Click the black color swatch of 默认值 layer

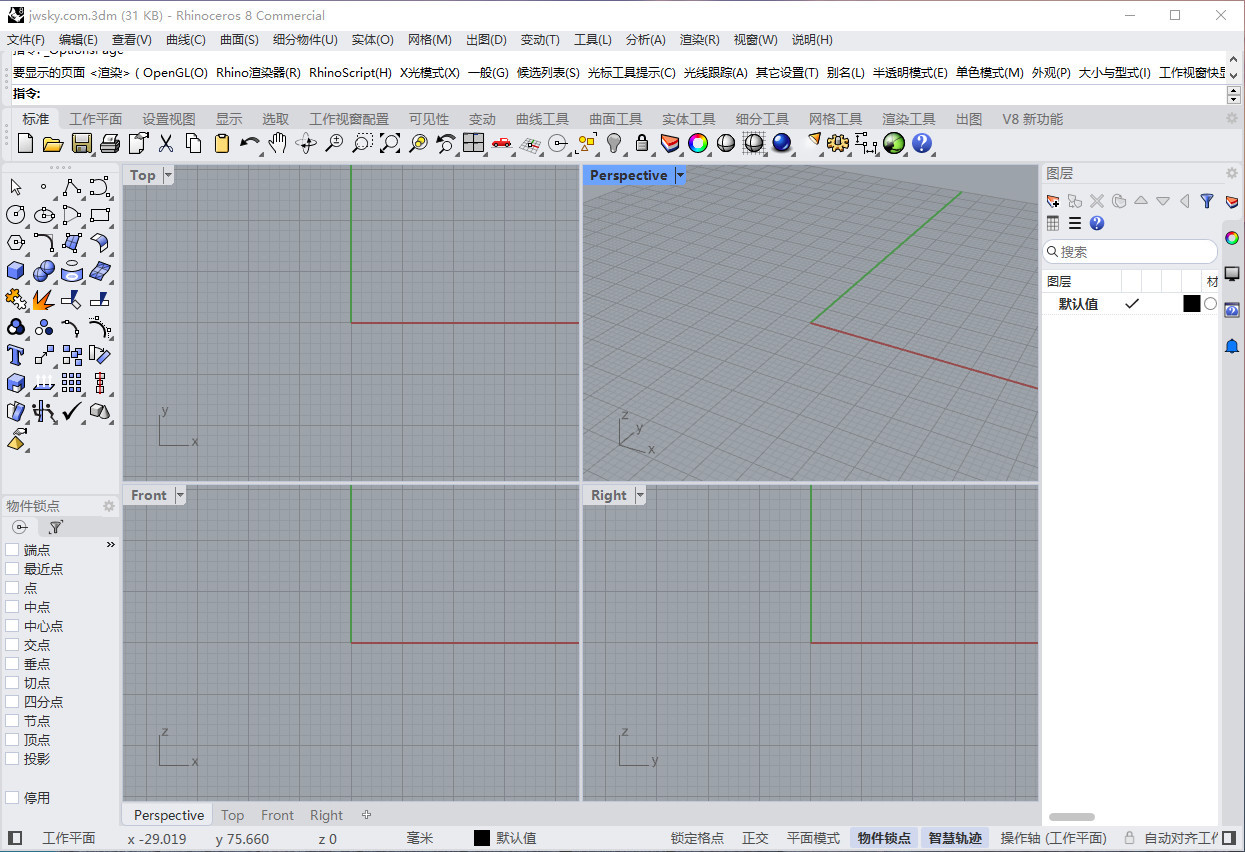pos(1191,304)
